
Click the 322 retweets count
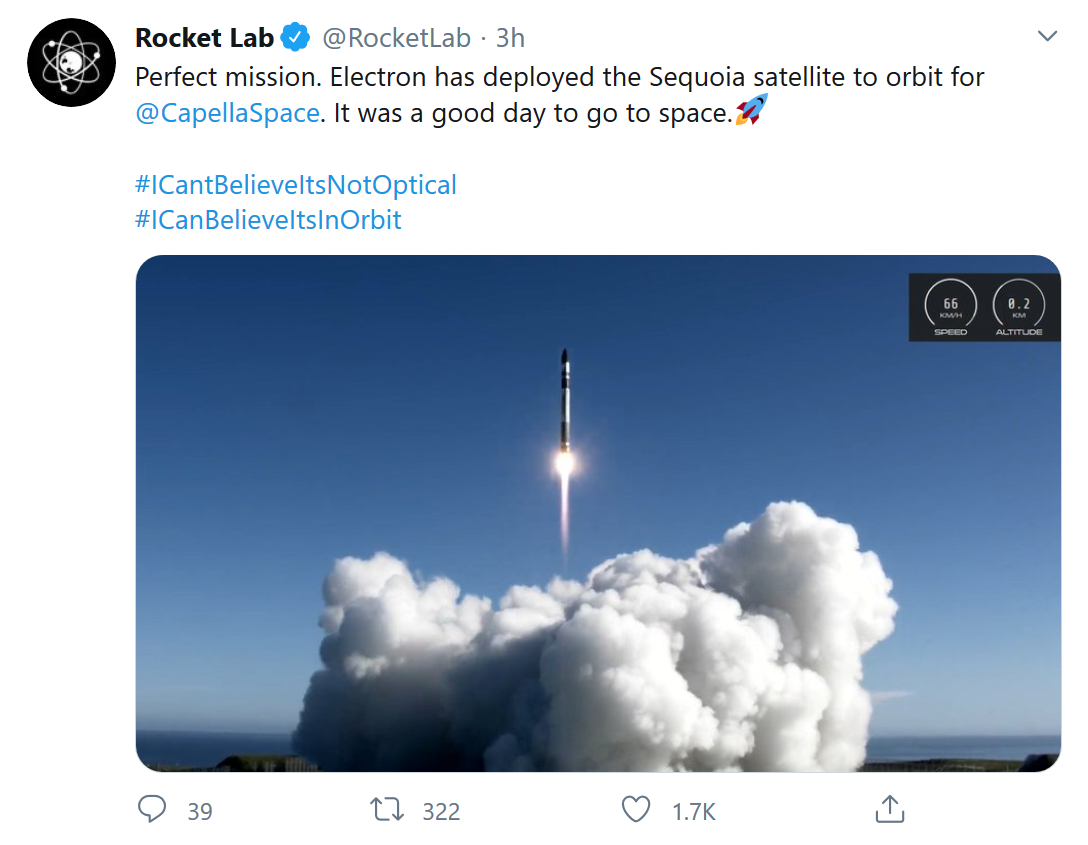coord(440,811)
